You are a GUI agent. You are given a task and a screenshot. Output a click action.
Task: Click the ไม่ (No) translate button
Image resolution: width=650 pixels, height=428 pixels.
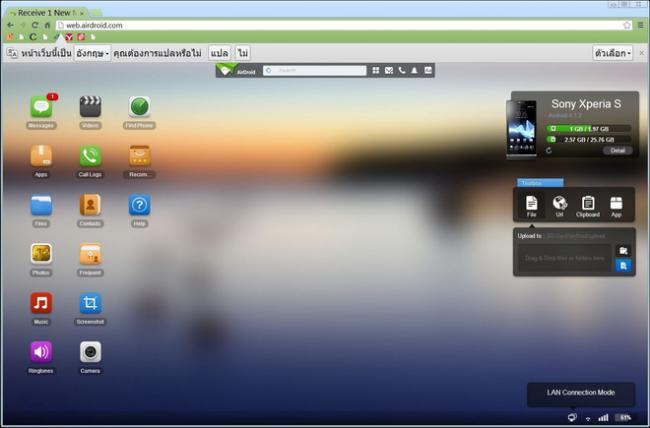click(x=243, y=54)
